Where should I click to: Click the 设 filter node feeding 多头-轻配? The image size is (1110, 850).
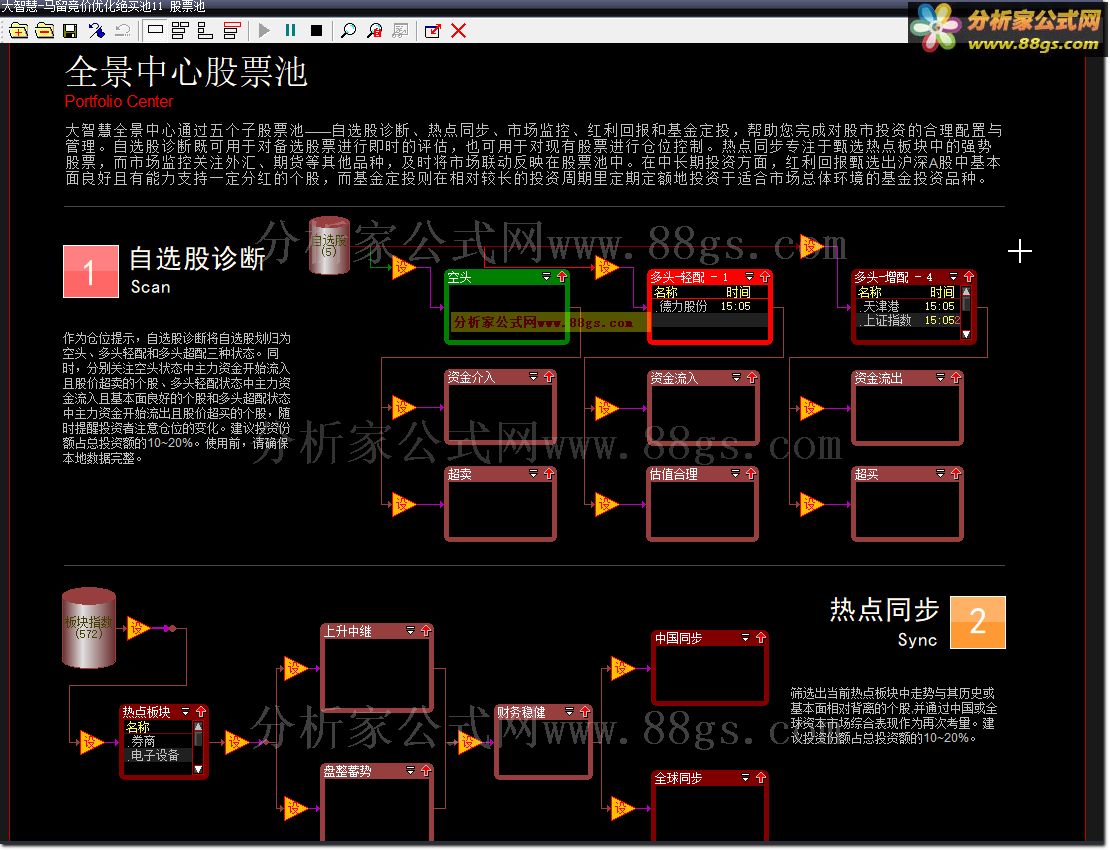(x=606, y=268)
